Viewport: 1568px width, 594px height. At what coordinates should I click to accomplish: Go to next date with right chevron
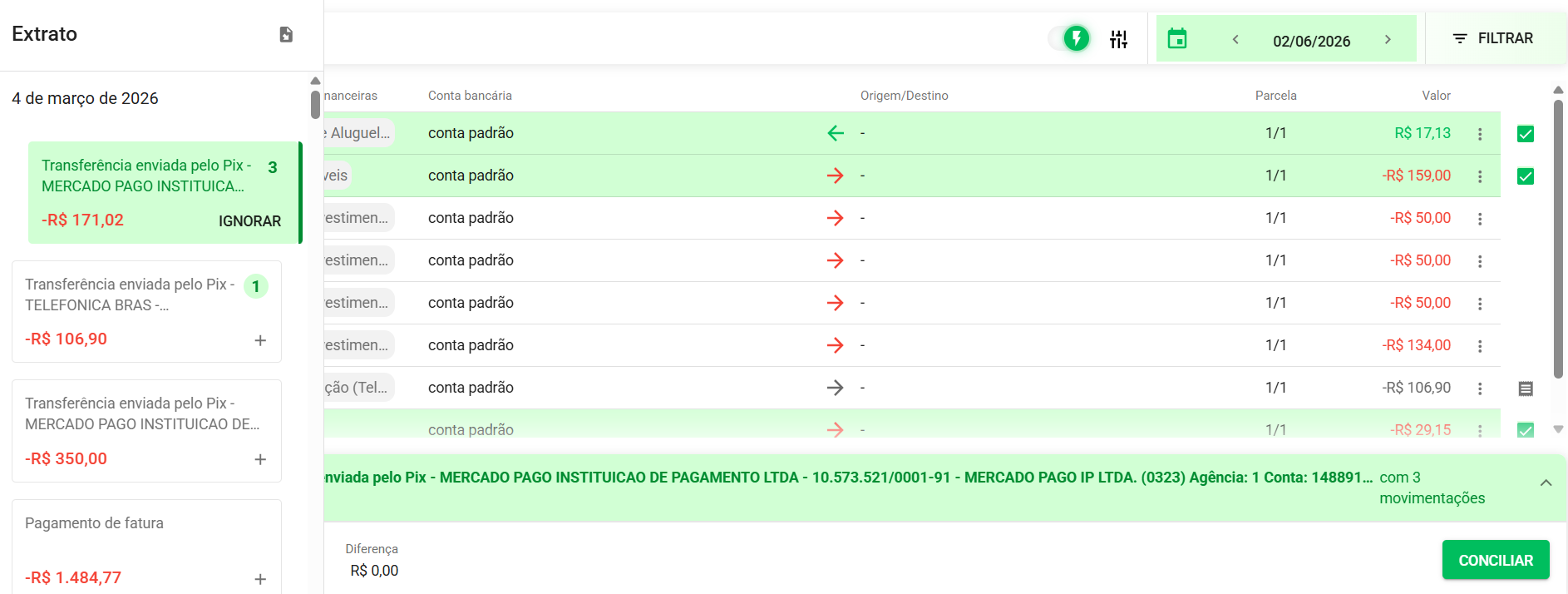[x=1388, y=39]
